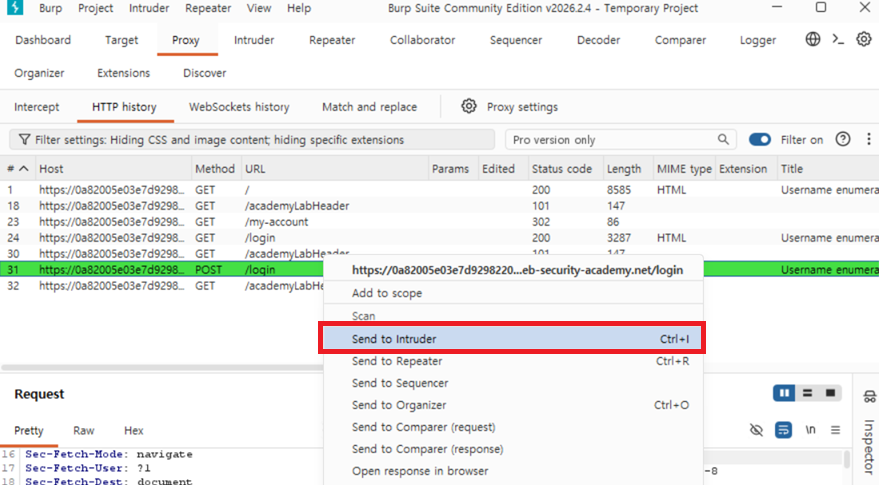879x485 pixels.
Task: Switch to the Intercept sub-tab
Action: (x=36, y=107)
